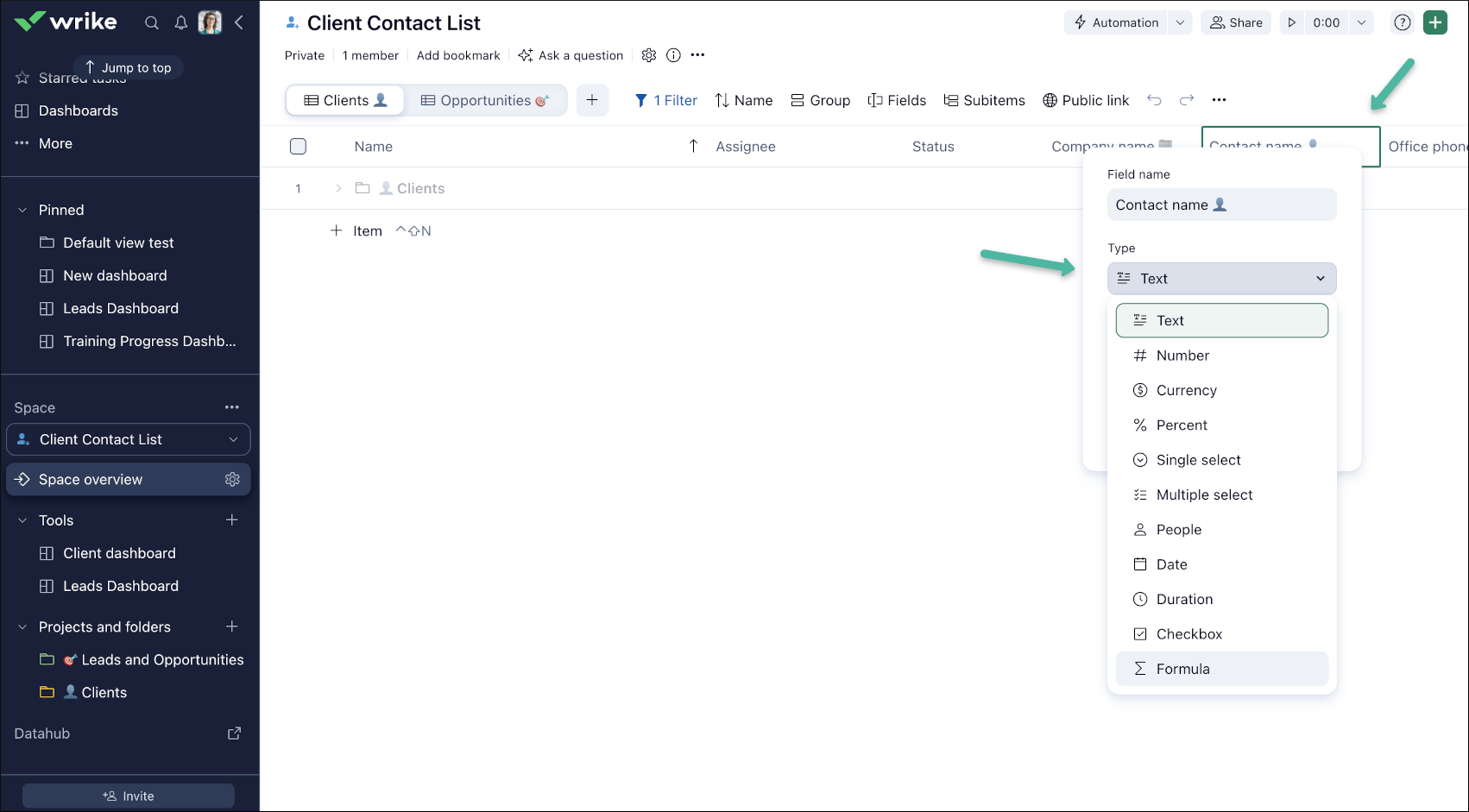Switch to the Clients view tab
Image resolution: width=1469 pixels, height=812 pixels.
pos(345,100)
